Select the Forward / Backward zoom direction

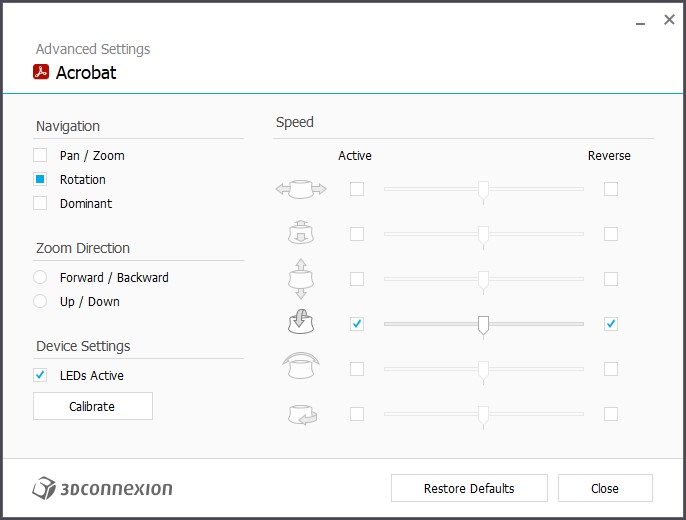coord(40,277)
